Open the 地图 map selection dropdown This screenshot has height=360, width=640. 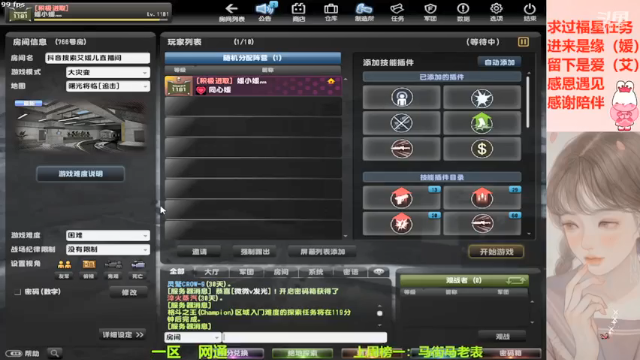coord(108,86)
